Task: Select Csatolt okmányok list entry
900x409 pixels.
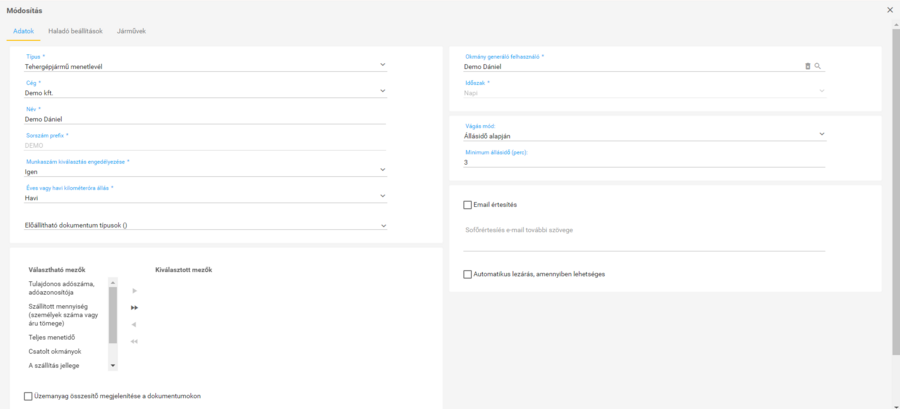Action: [55, 351]
